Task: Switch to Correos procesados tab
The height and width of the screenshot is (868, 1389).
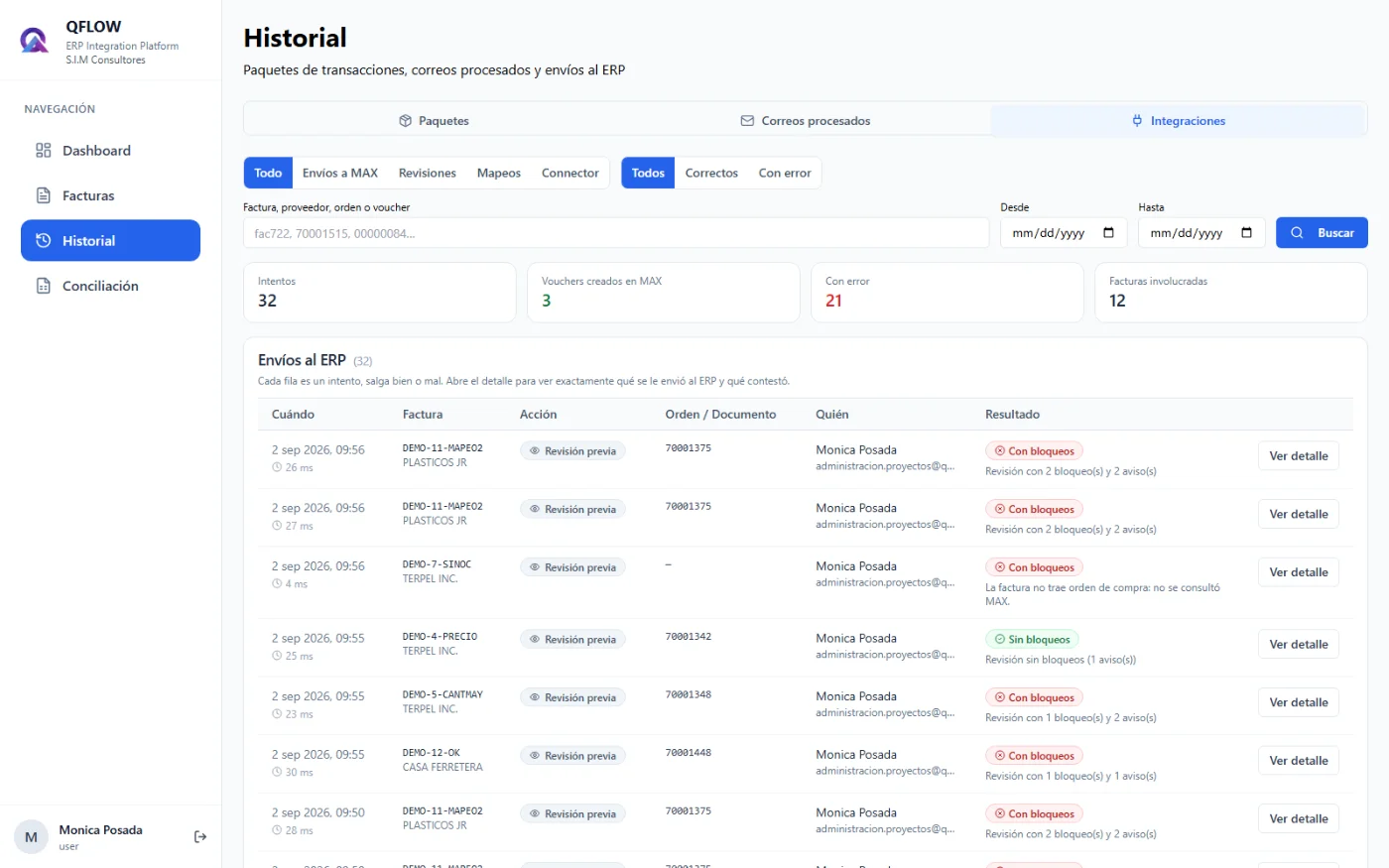Action: coord(806,121)
